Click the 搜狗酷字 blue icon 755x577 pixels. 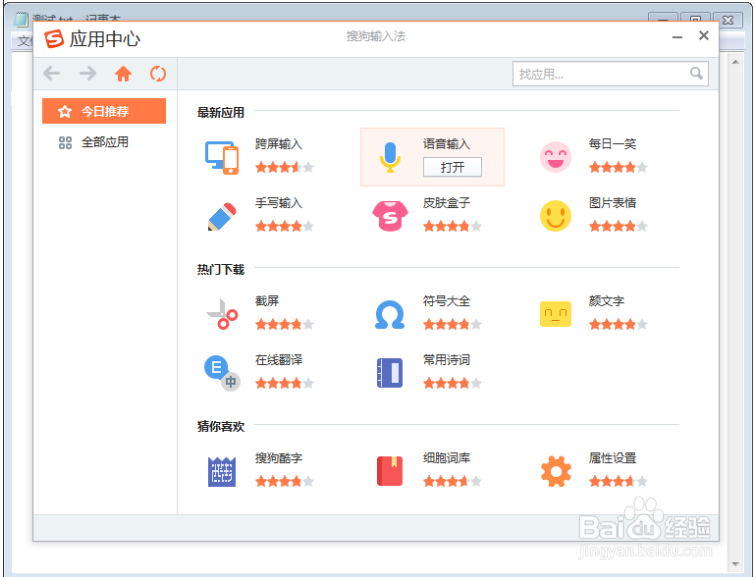click(x=221, y=472)
